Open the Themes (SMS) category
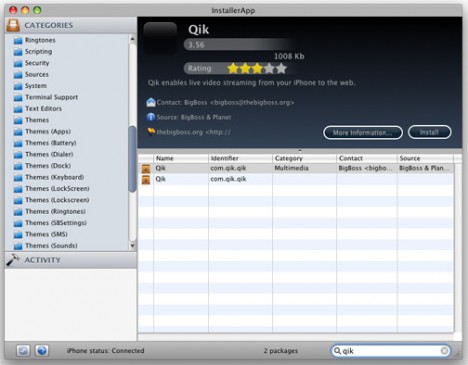 (46, 234)
